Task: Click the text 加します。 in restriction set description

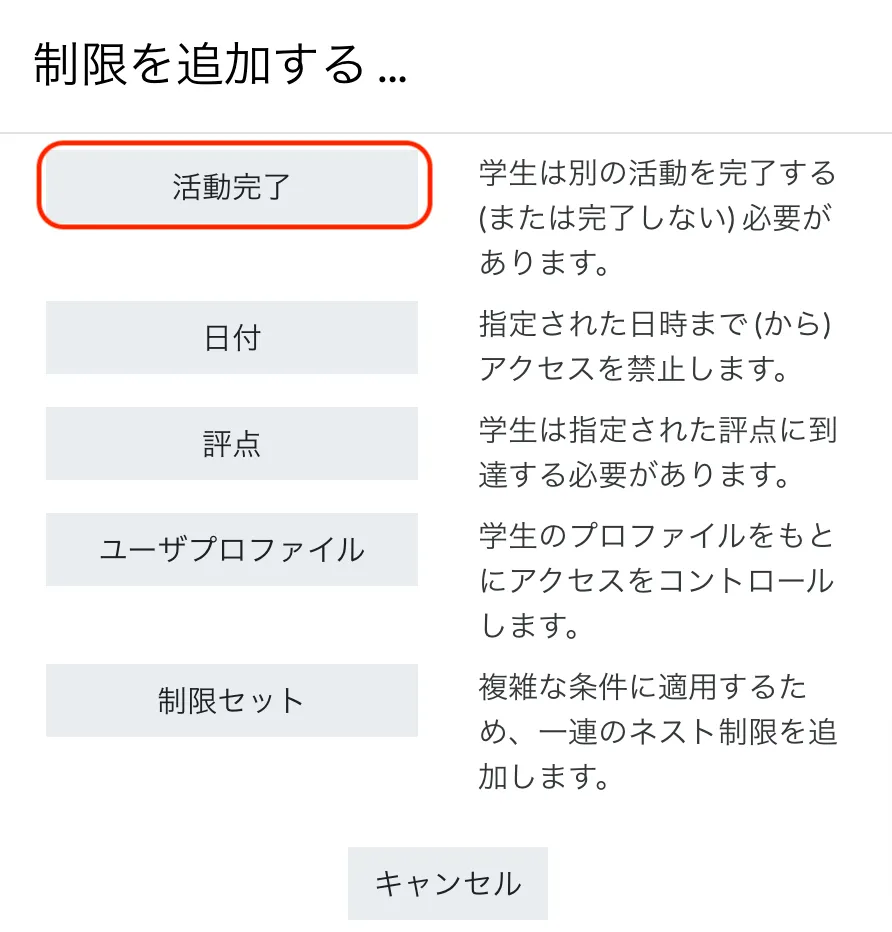Action: 544,777
